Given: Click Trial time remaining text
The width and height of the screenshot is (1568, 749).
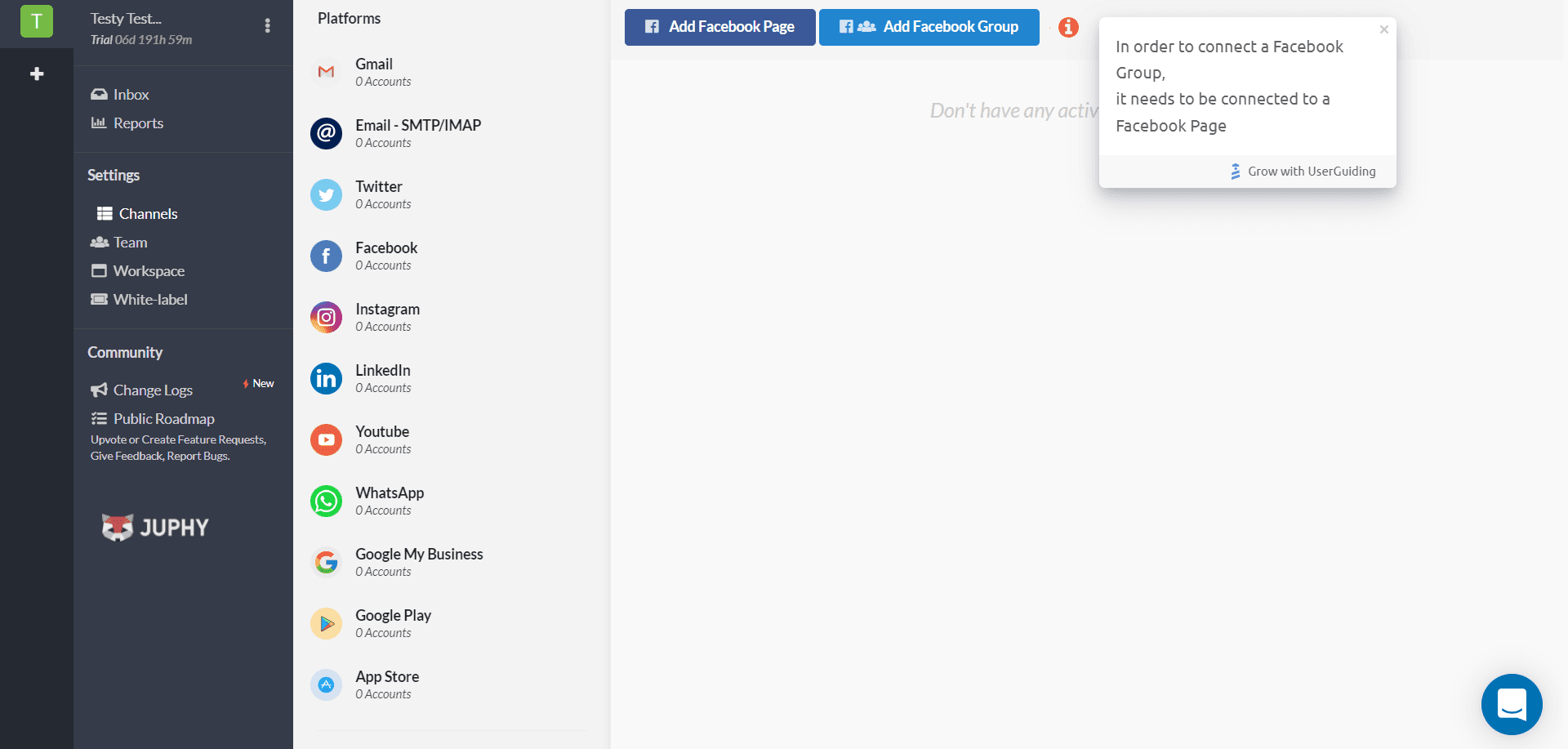Looking at the screenshot, I should tap(141, 40).
